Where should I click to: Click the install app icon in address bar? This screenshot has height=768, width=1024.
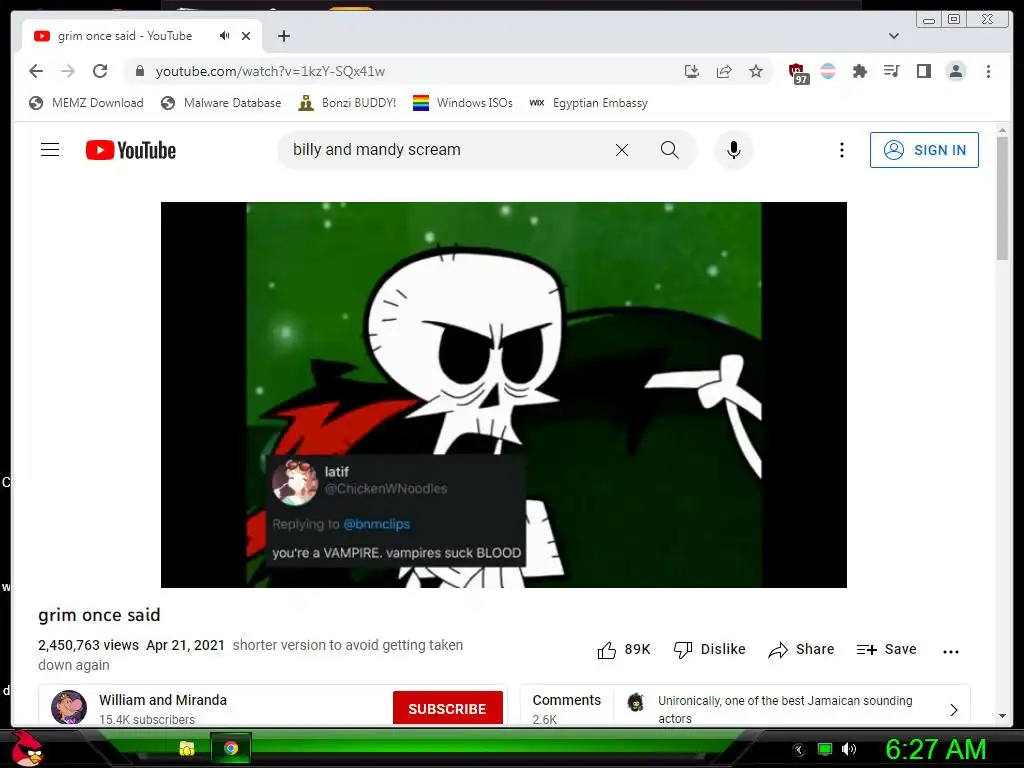click(x=692, y=71)
